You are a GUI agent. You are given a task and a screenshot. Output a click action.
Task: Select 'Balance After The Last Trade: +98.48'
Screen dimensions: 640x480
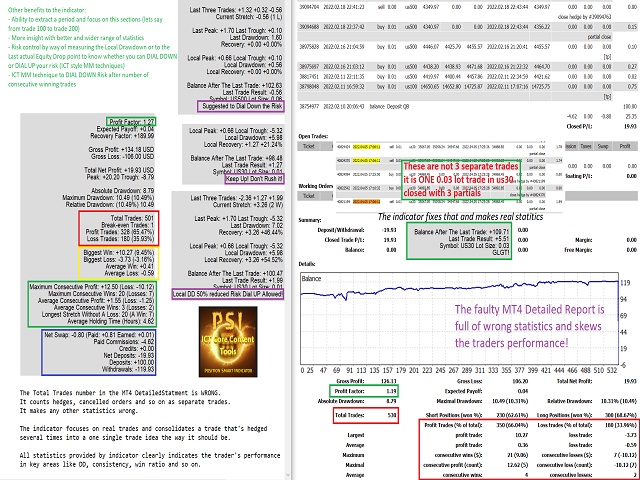pyautogui.click(x=236, y=158)
